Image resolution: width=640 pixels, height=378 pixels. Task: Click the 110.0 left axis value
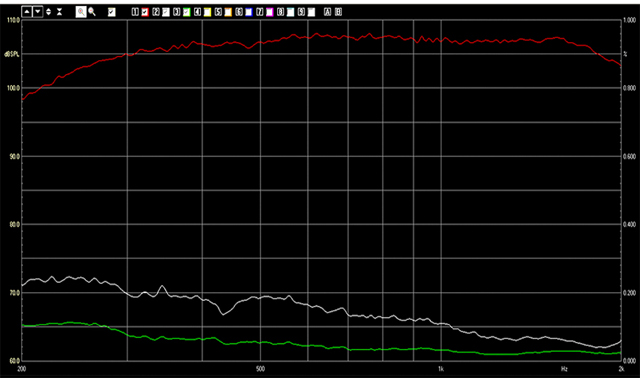click(x=14, y=20)
